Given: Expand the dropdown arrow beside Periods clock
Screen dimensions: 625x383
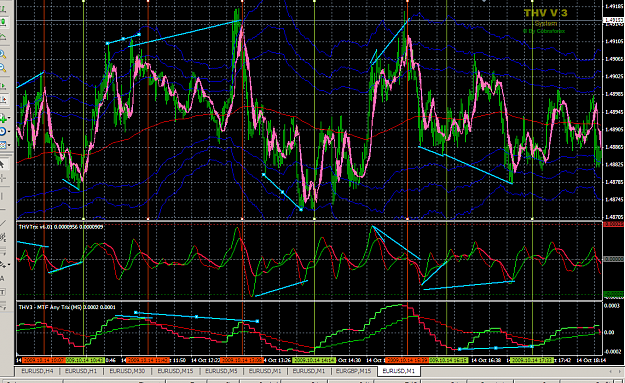Looking at the screenshot, I should (9, 131).
